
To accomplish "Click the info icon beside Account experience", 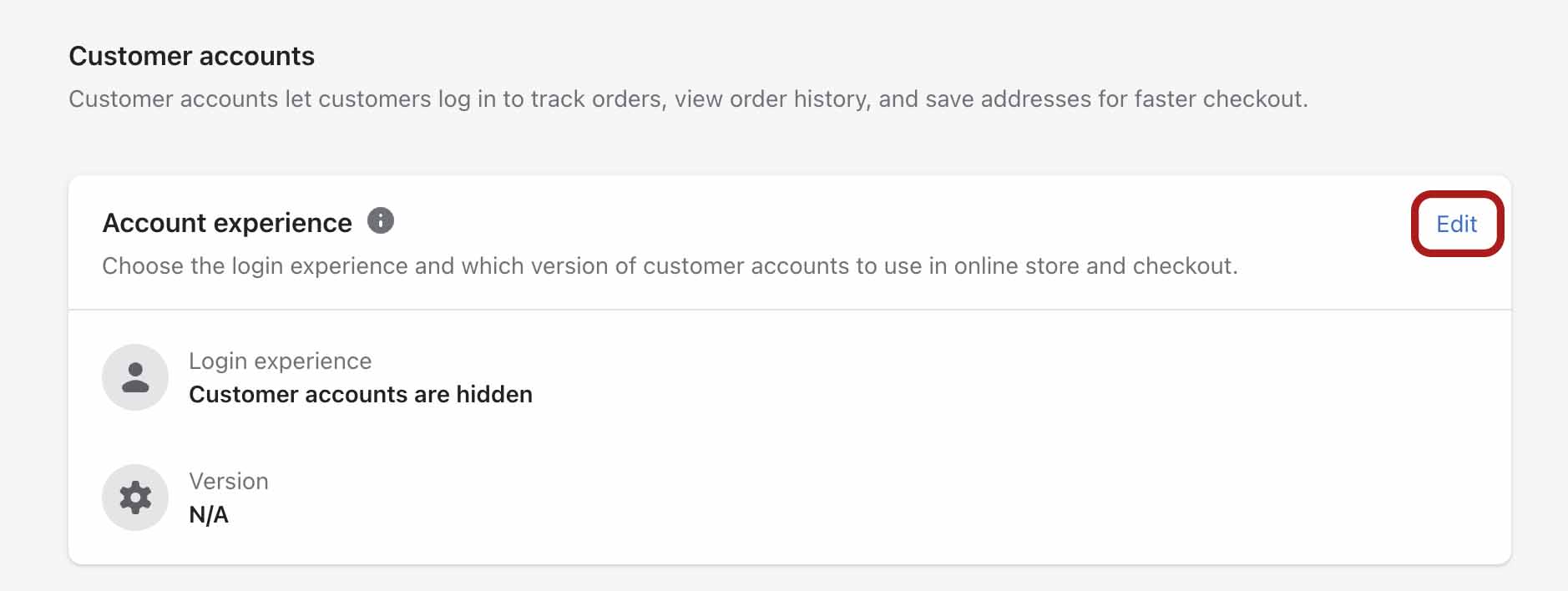I will pos(381,221).
